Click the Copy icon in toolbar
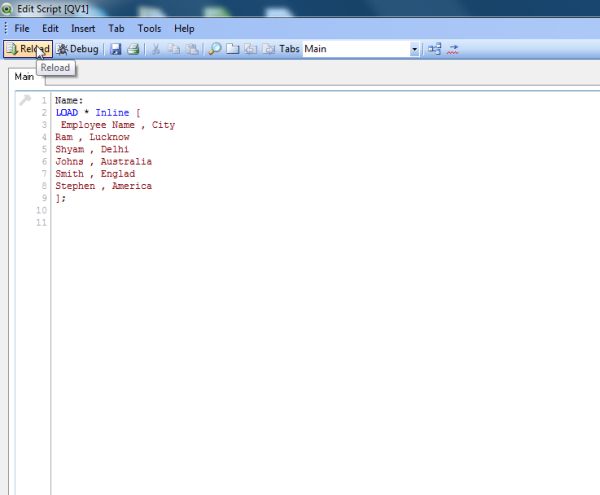600x495 pixels. click(x=174, y=49)
